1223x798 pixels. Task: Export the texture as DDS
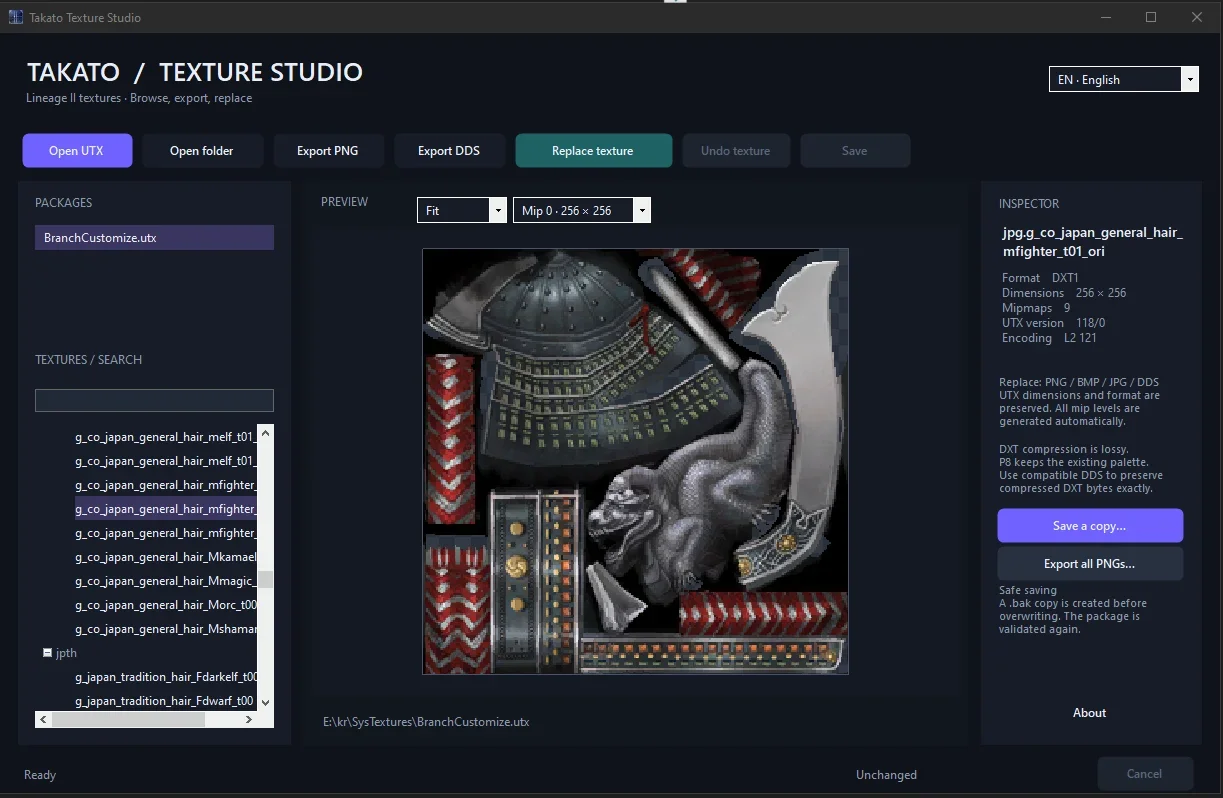[x=449, y=151]
